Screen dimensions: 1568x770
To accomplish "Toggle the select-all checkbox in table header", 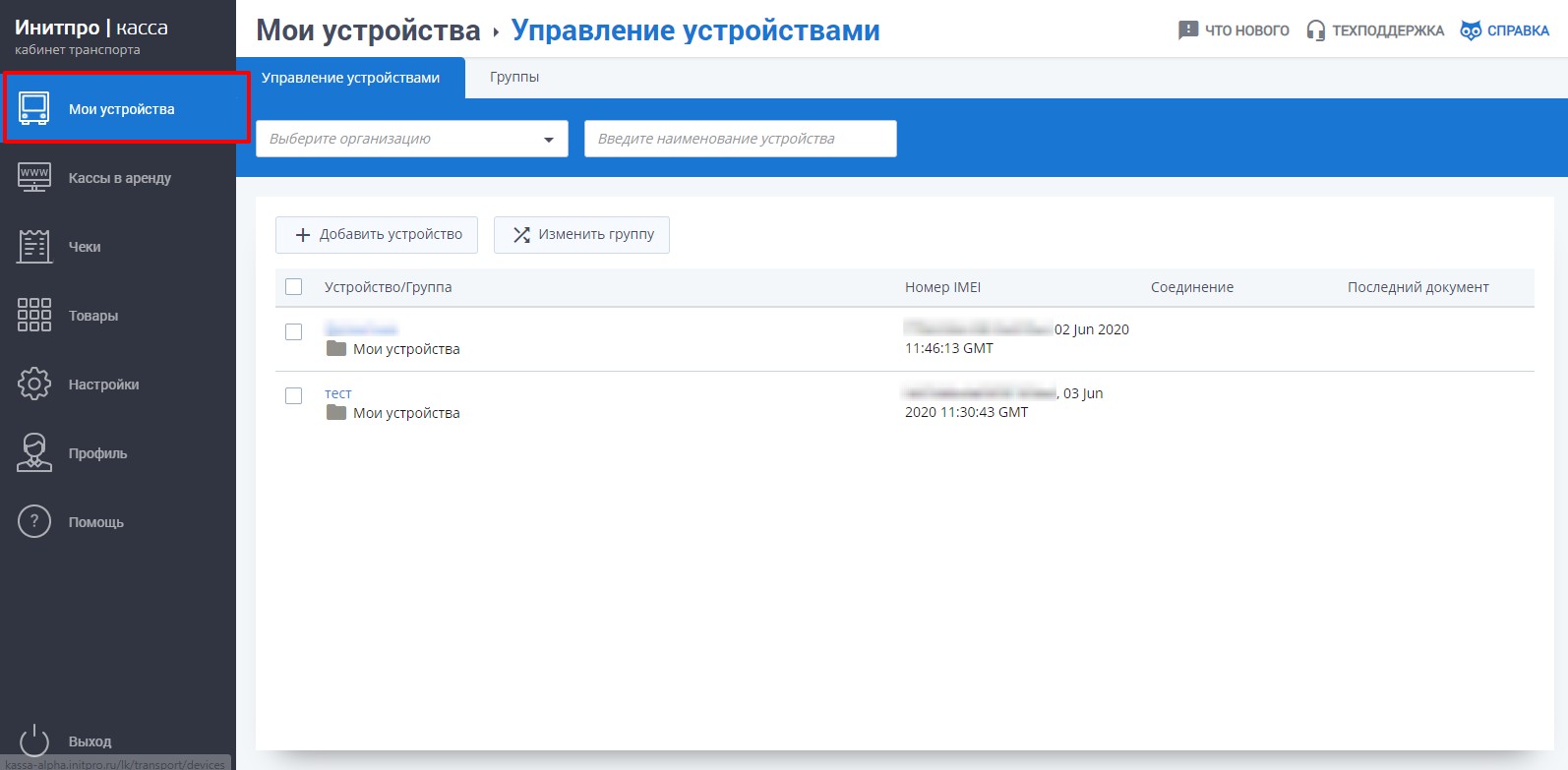I will 293,287.
